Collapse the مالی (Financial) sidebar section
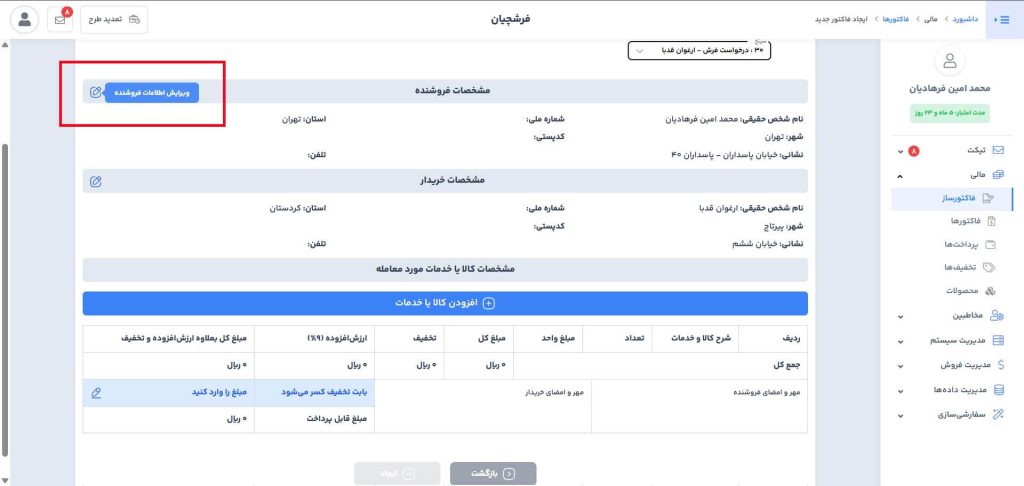Screen dimensions: 1024x486 pyautogui.click(x=950, y=174)
